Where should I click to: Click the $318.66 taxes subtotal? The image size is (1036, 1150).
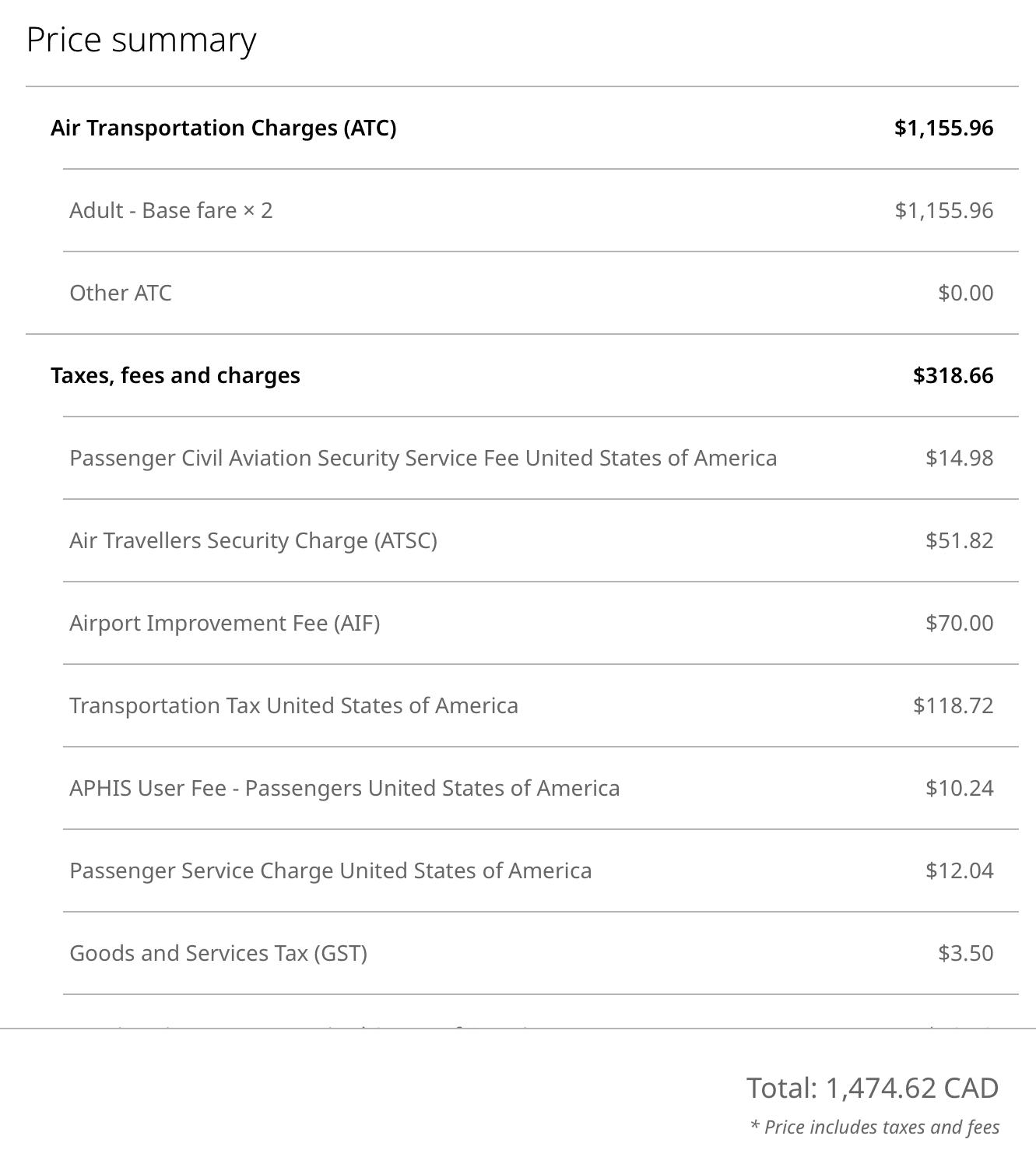pos(953,375)
